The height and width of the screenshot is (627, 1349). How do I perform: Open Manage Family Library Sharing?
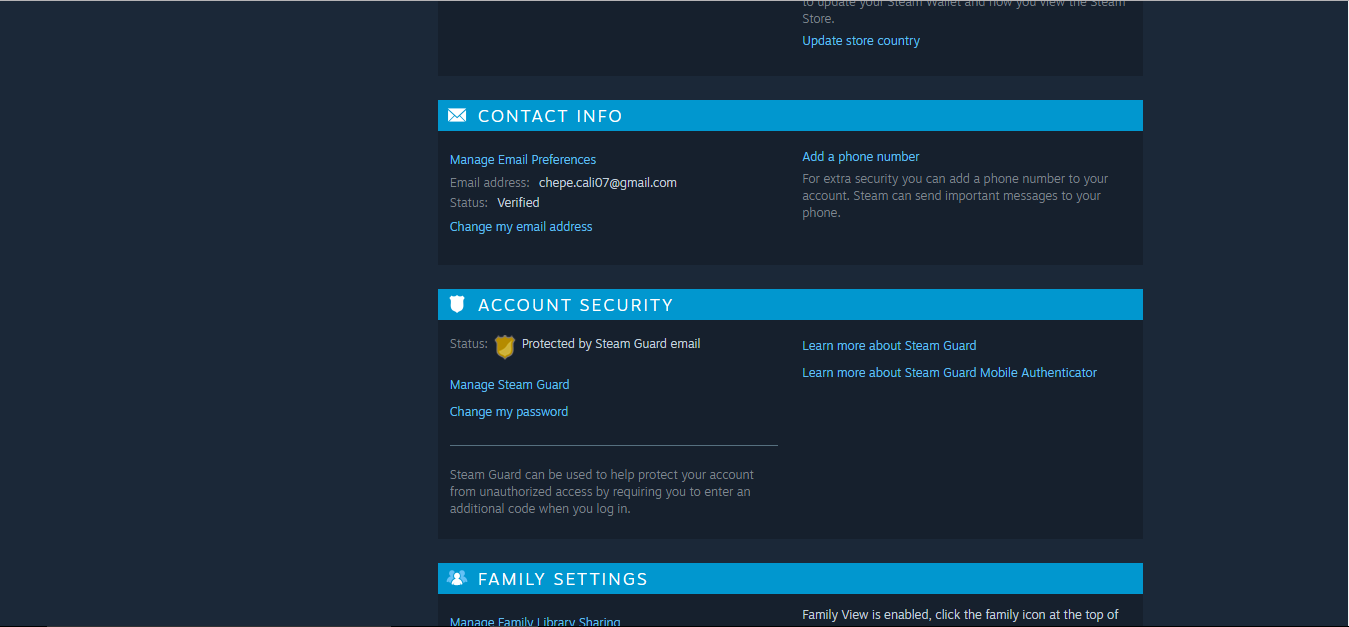(x=534, y=621)
